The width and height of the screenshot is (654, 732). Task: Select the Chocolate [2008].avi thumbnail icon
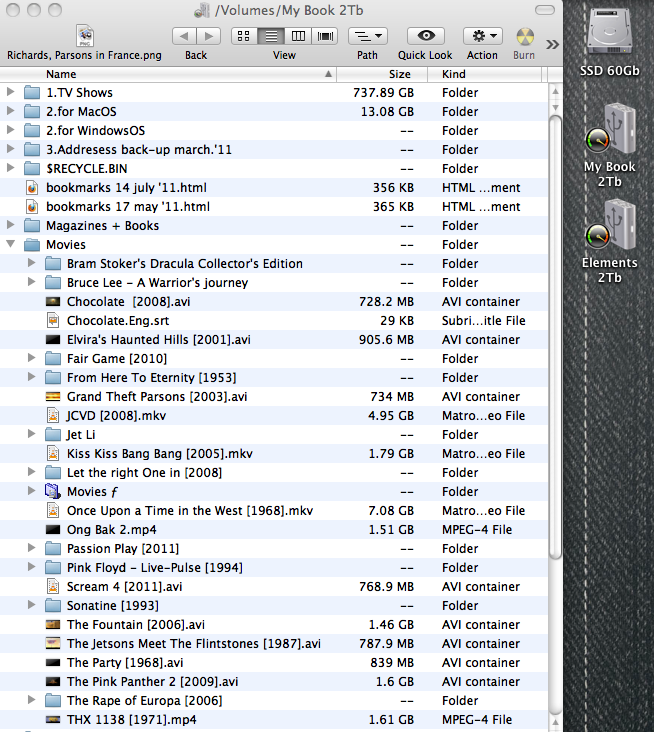click(x=53, y=302)
